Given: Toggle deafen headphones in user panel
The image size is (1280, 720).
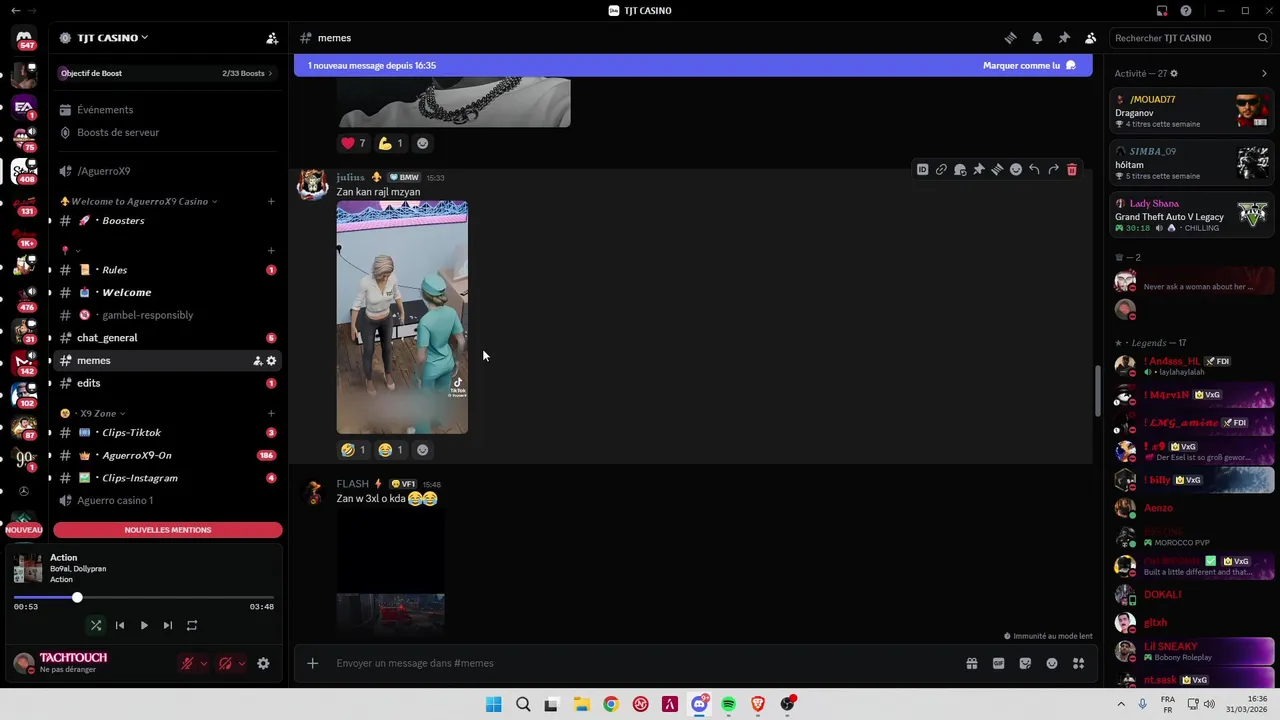Looking at the screenshot, I should tap(225, 663).
